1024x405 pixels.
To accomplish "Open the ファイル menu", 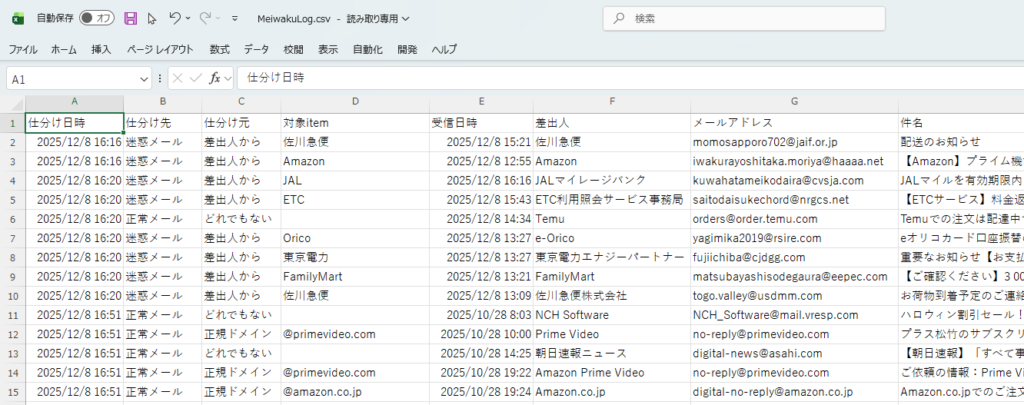I will tap(23, 49).
